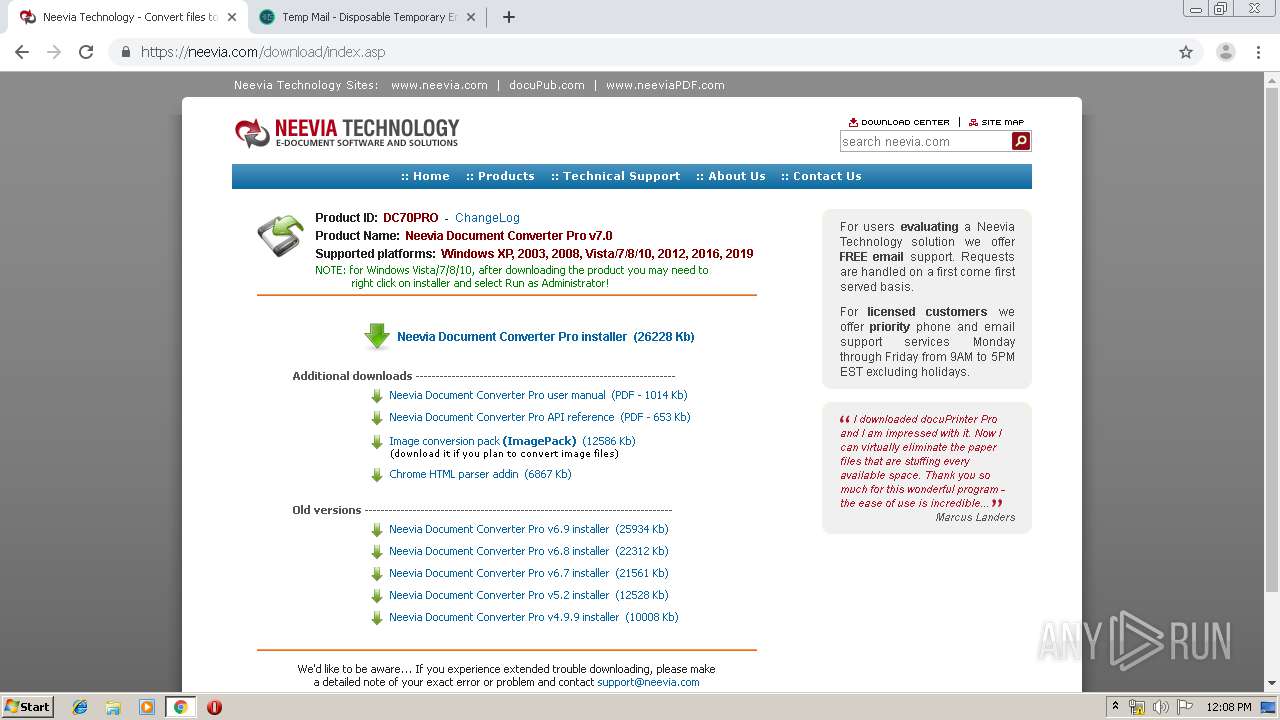Close the Neevia Technology tab
This screenshot has width=1280, height=720.
[232, 17]
